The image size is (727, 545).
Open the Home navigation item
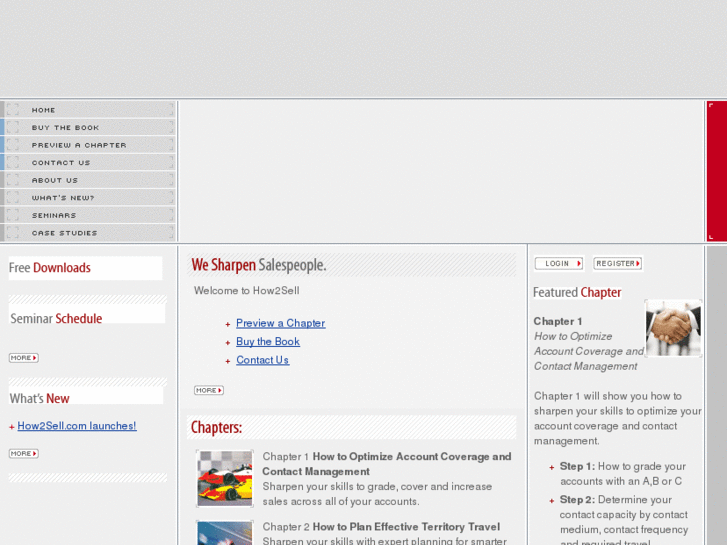point(88,109)
